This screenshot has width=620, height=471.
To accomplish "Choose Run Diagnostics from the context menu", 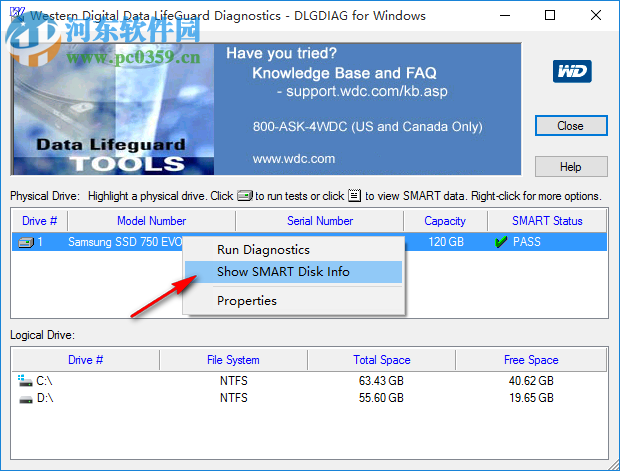I will pyautogui.click(x=293, y=250).
